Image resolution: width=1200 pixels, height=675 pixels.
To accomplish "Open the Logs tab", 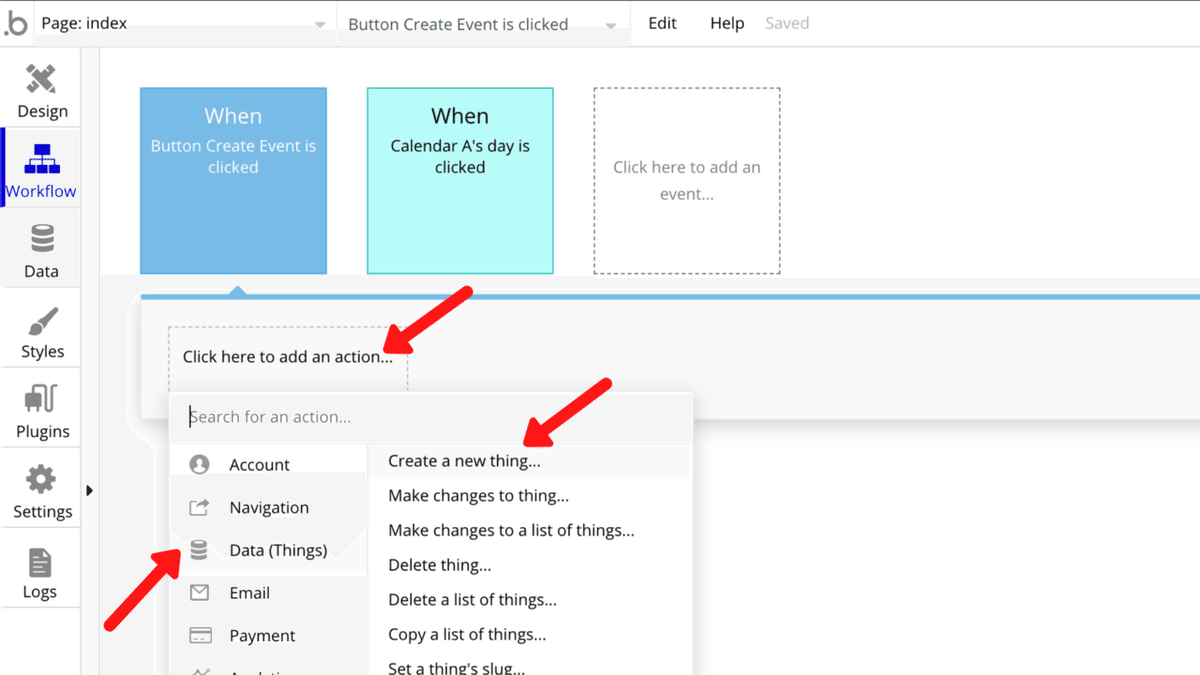I will tap(41, 568).
